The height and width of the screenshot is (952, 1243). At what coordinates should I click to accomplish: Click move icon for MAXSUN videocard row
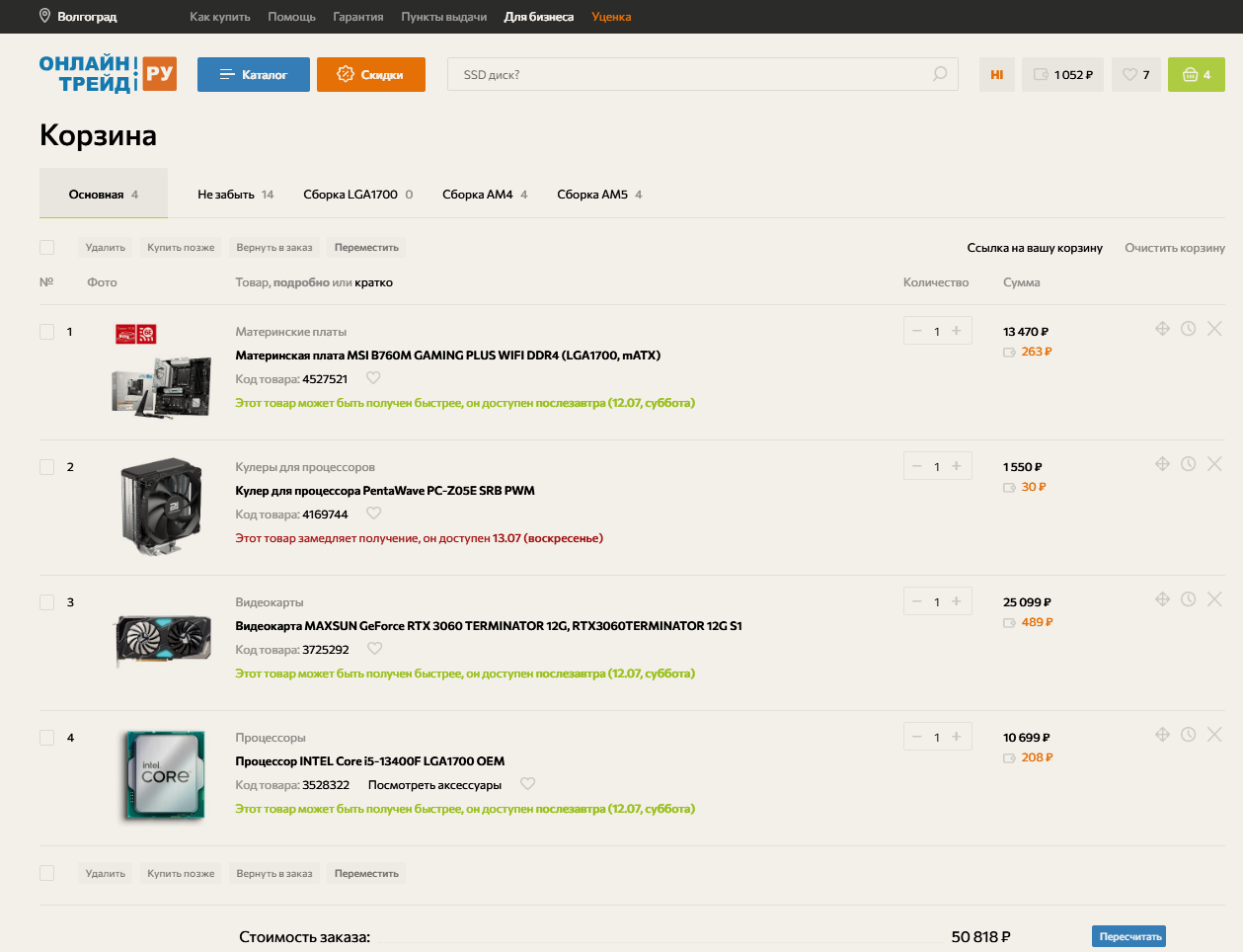click(x=1162, y=599)
